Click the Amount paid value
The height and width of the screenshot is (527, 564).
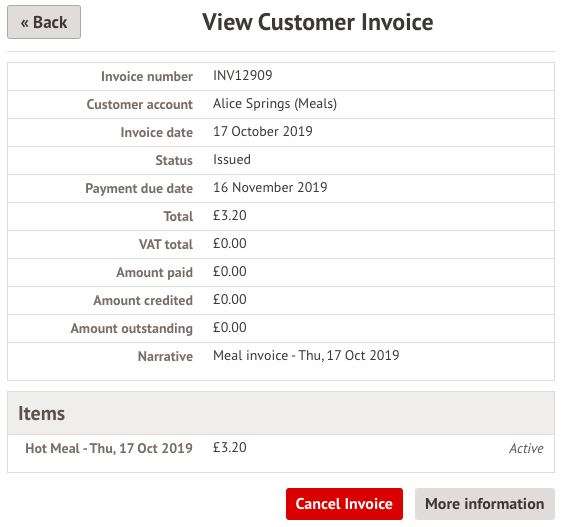coord(229,272)
